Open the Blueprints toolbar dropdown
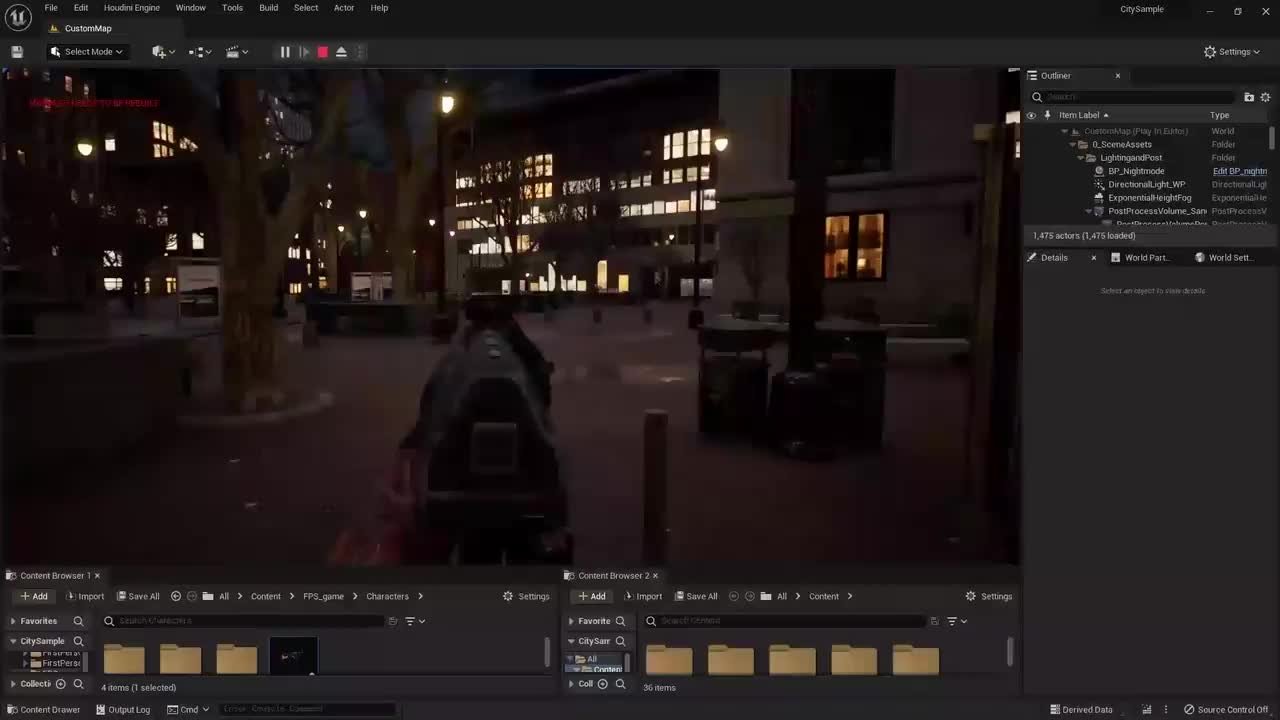This screenshot has height=720, width=1280. click(198, 52)
